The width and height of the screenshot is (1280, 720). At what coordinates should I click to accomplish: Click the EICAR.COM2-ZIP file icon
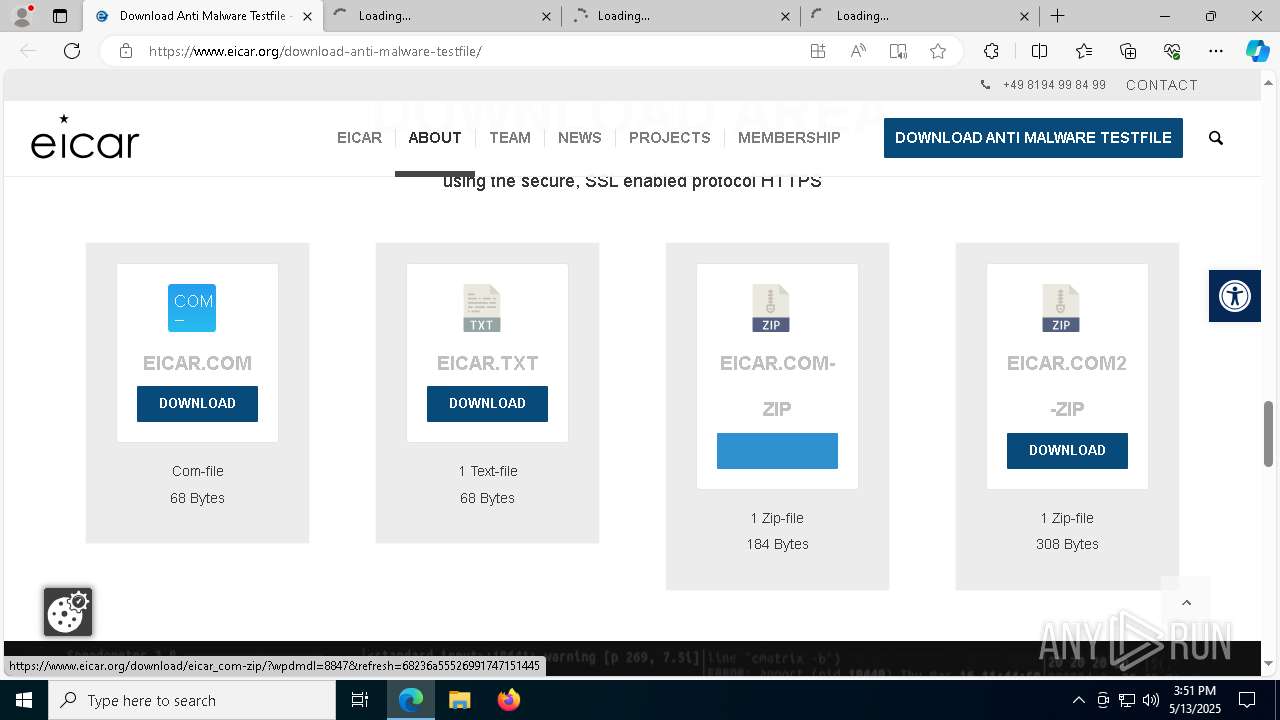coord(1061,308)
